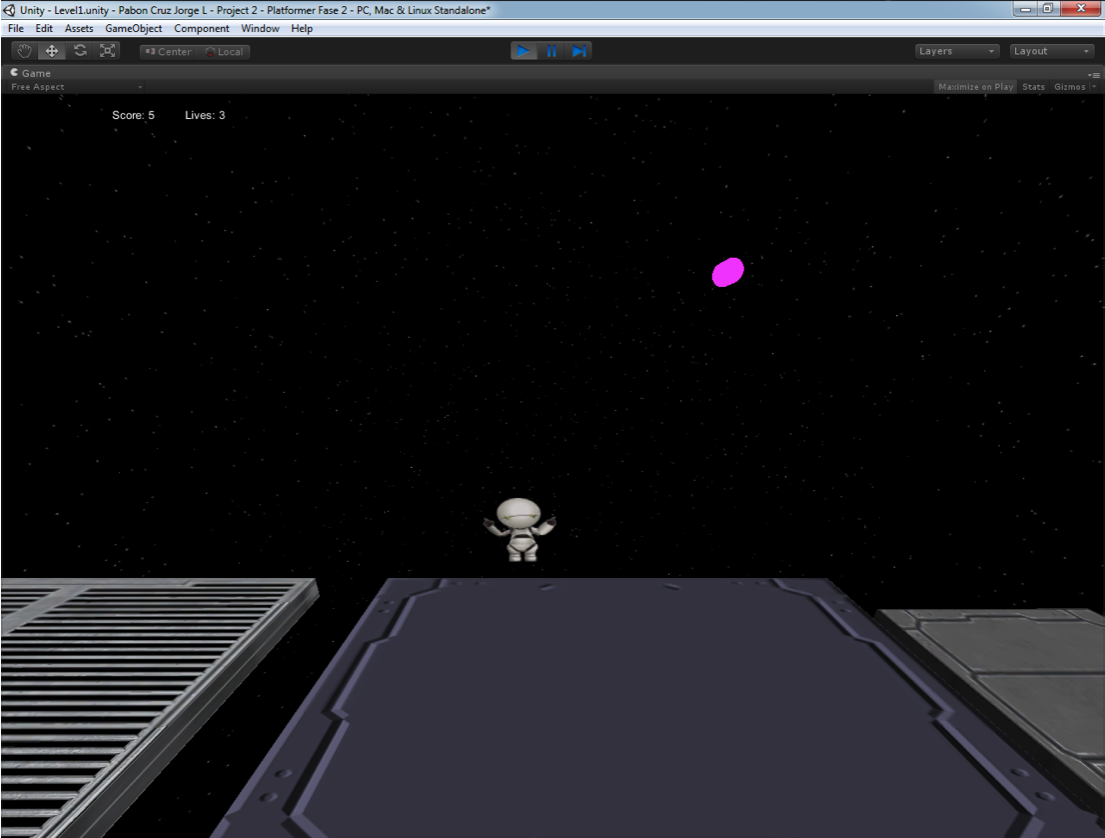Pause the running game

tap(551, 51)
